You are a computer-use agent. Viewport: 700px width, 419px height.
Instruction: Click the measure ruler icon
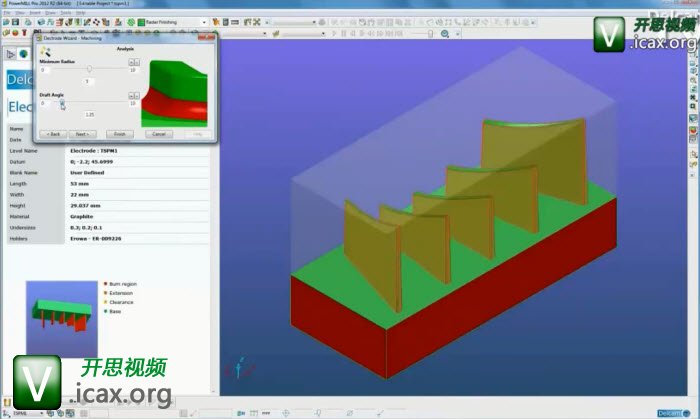click(x=235, y=22)
